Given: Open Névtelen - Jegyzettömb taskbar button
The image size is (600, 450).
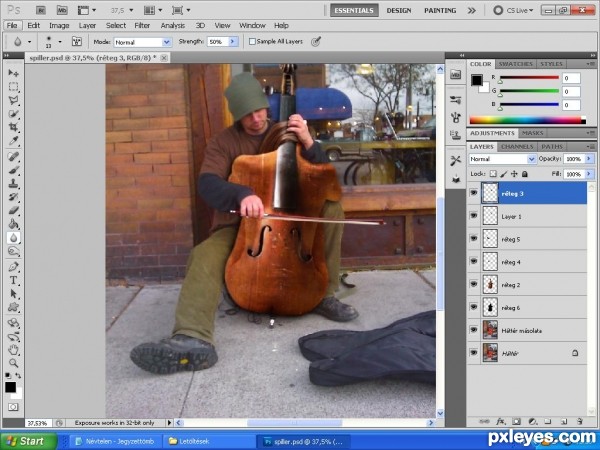Looking at the screenshot, I should pyautogui.click(x=114, y=441).
